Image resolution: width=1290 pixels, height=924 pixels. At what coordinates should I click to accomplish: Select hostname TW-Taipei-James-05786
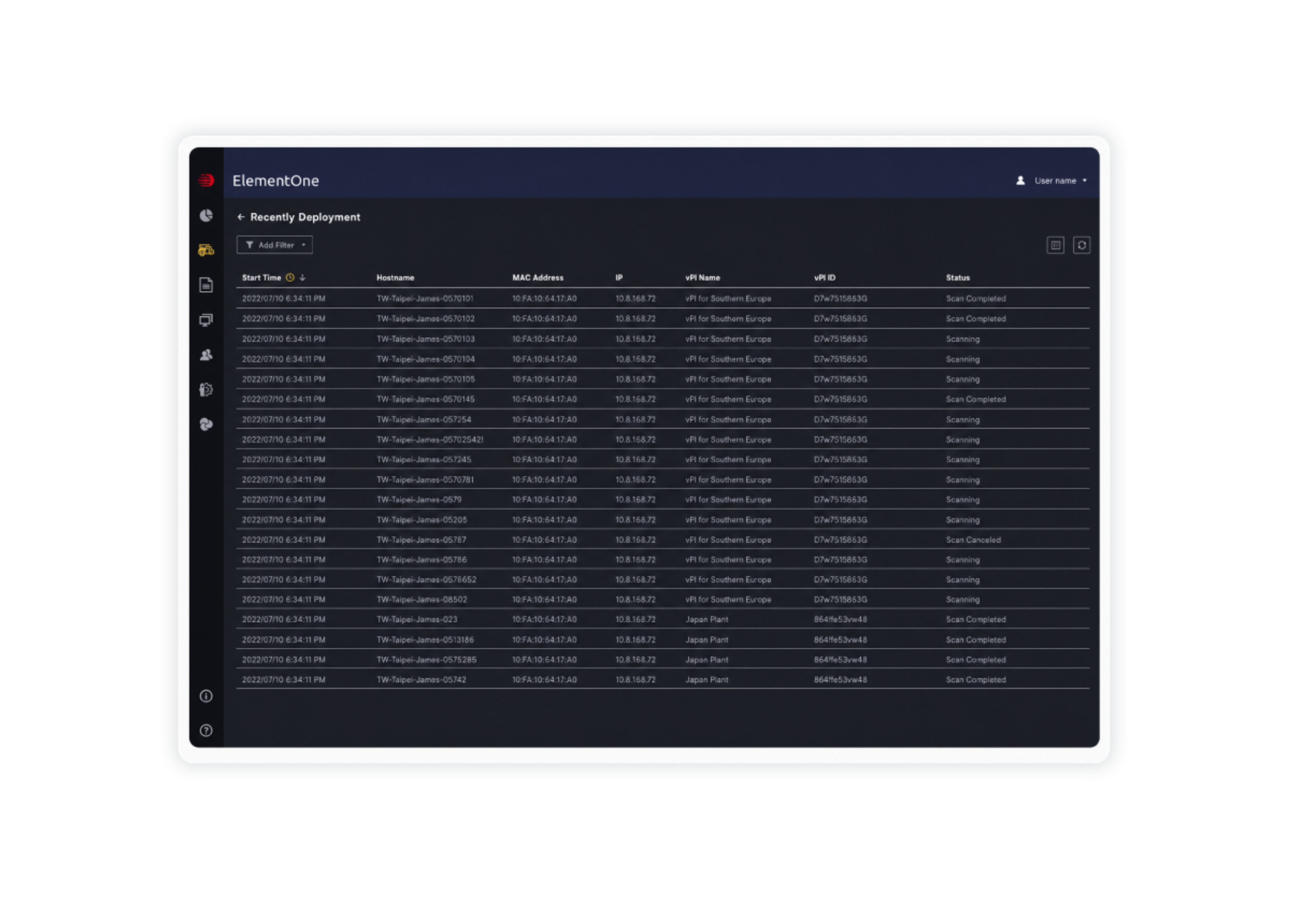tap(422, 559)
